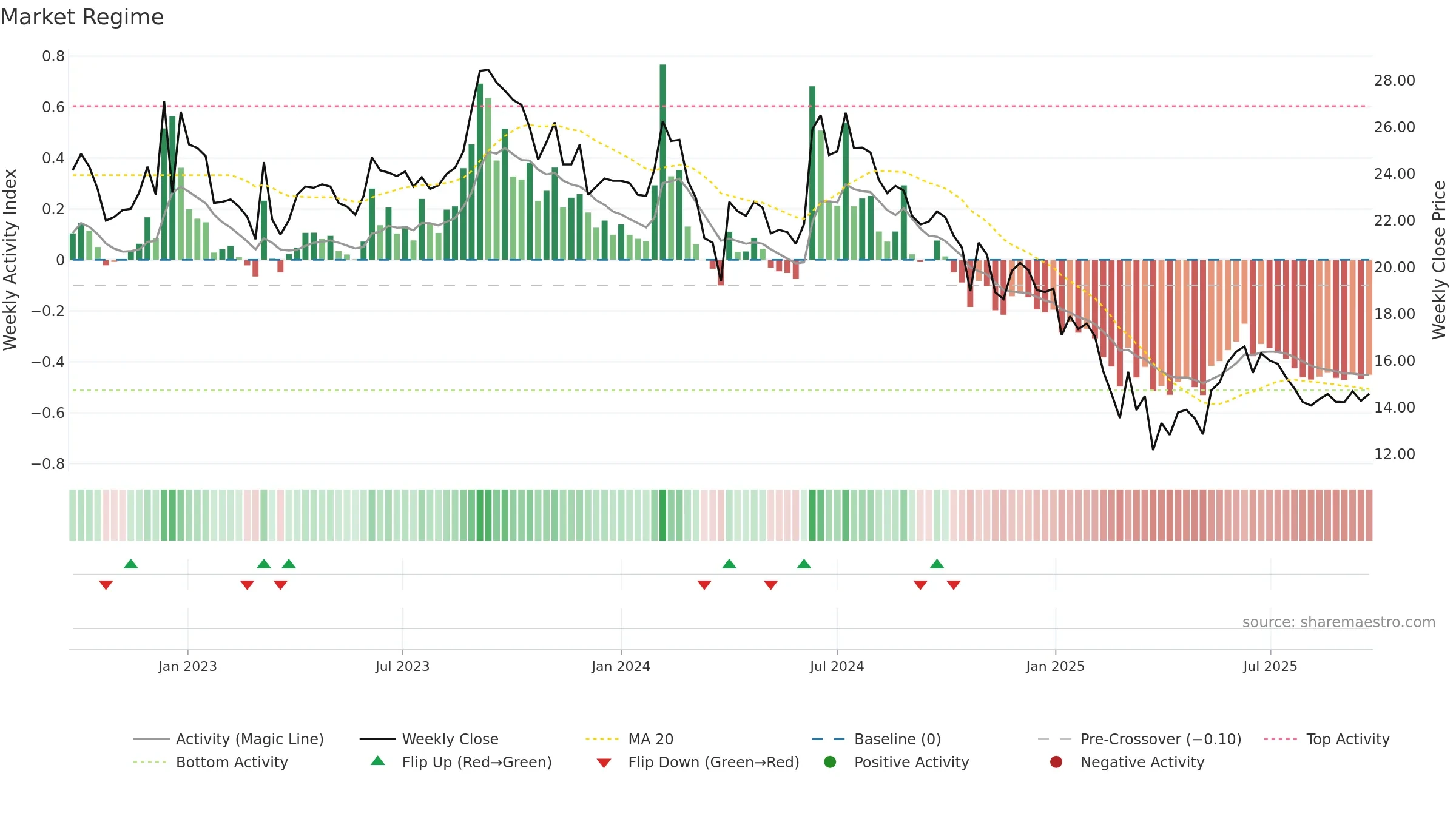Click the green triangle icon in the legend
This screenshot has width=1456, height=819.
(378, 761)
